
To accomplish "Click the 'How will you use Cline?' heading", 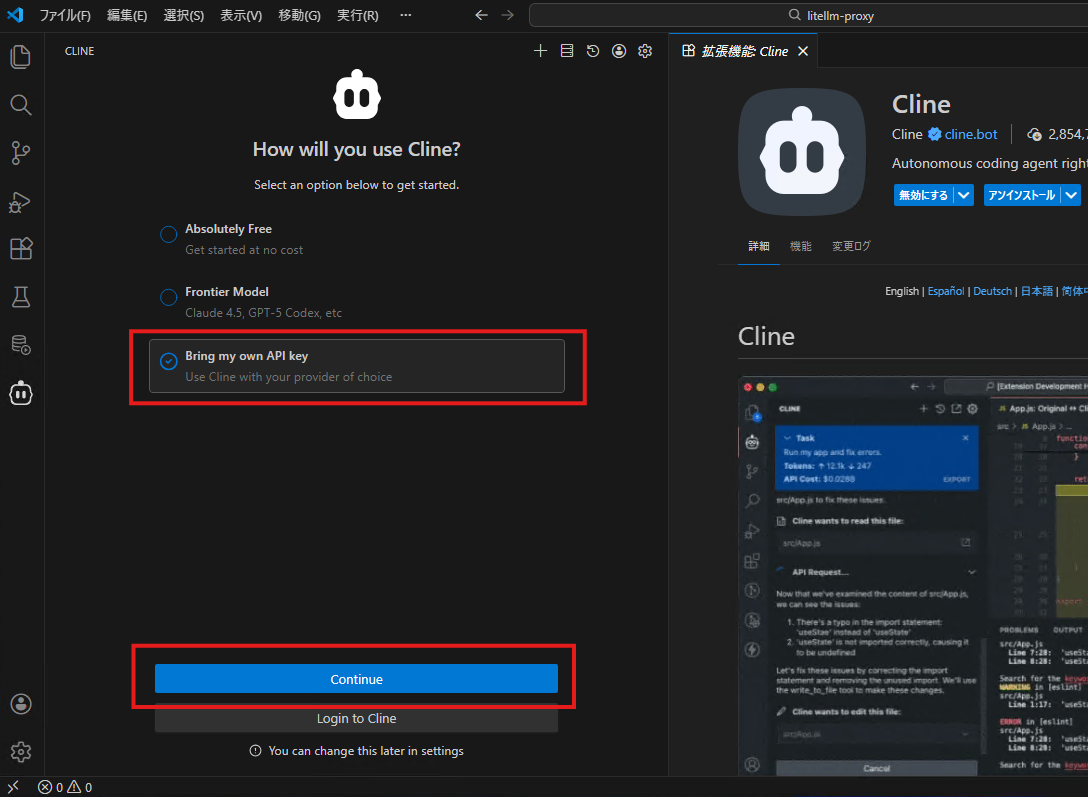I will 357,149.
